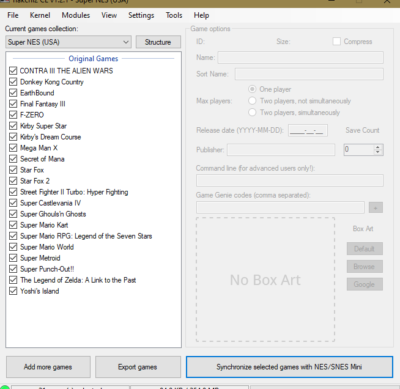Select Two players, not simultaneously

coord(252,101)
